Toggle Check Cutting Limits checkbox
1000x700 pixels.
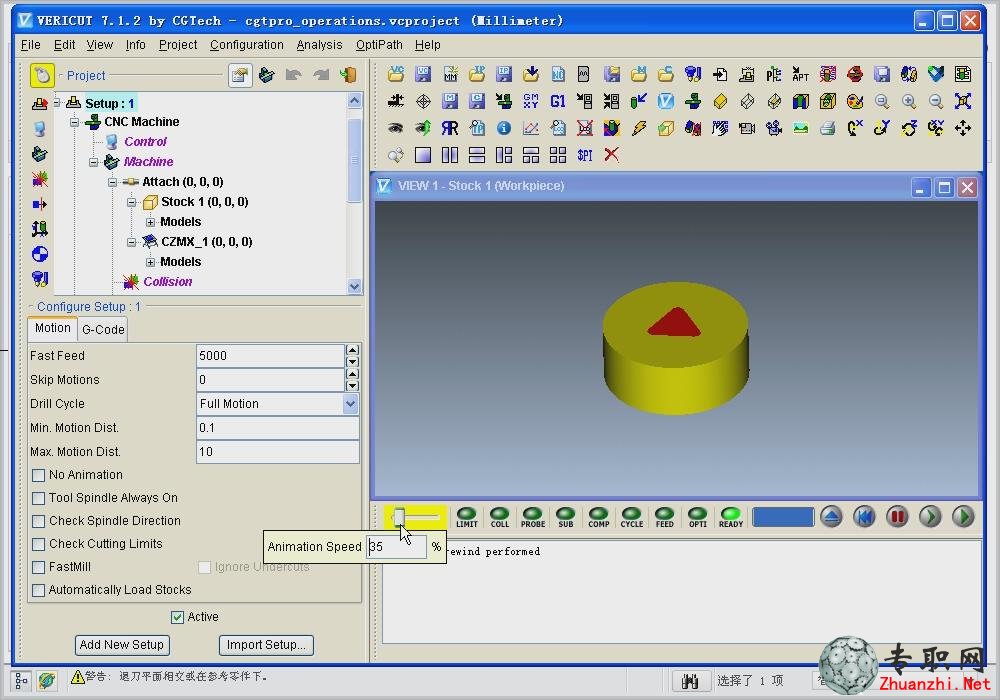38,544
